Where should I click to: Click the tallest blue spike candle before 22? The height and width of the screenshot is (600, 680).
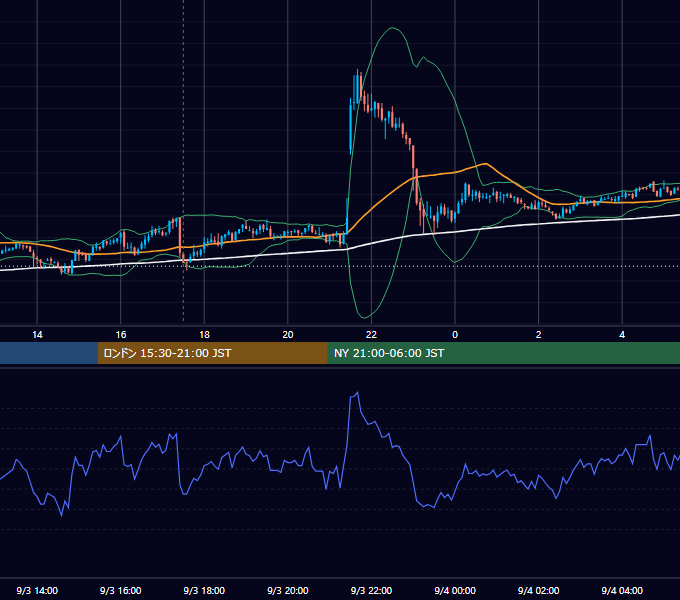click(350, 127)
